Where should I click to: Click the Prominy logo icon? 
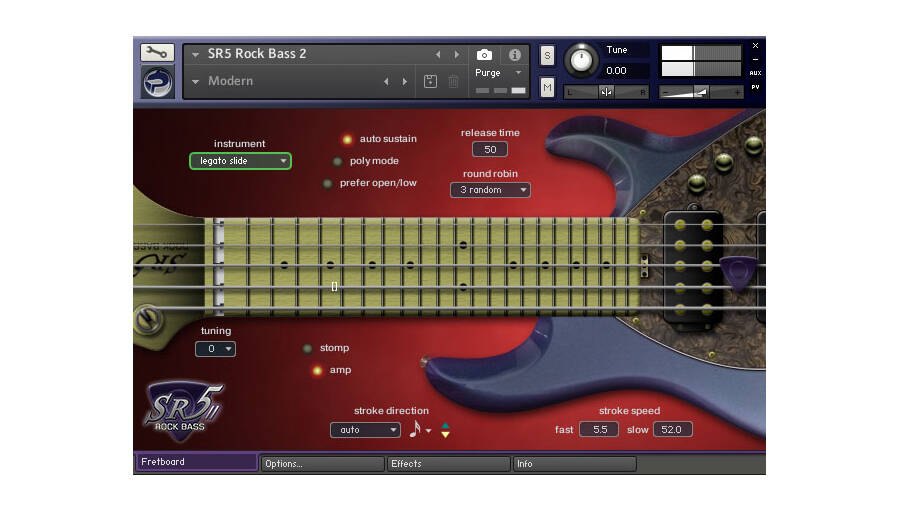[x=157, y=83]
